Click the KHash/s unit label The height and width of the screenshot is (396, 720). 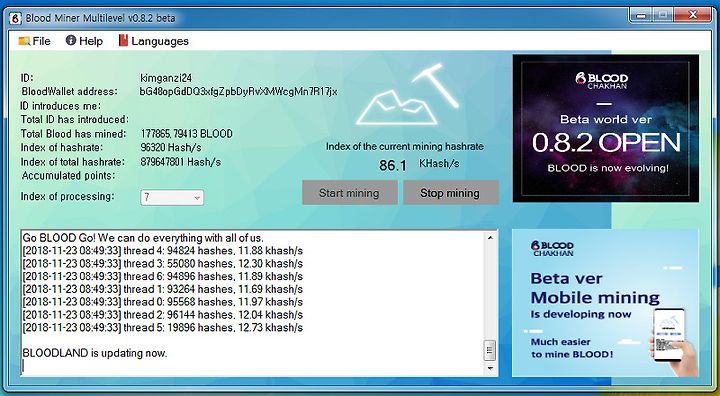coord(439,164)
